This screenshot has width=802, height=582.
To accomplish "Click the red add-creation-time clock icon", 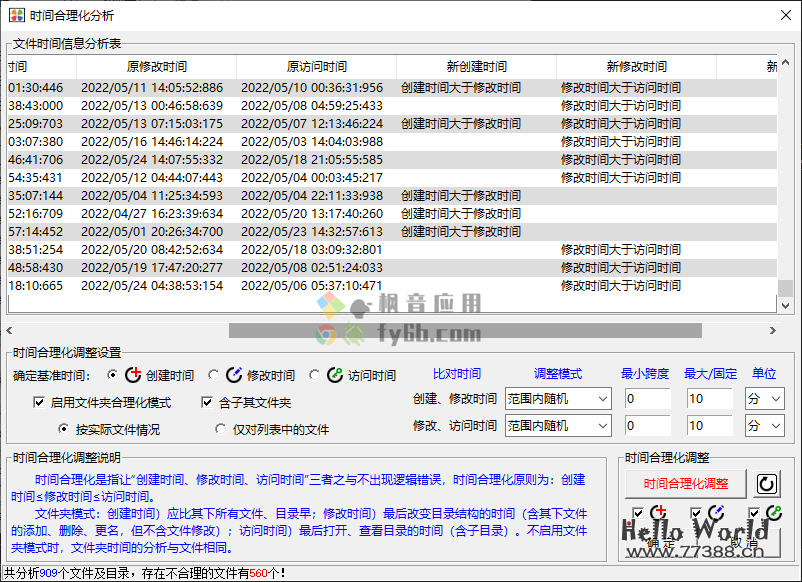I will (x=658, y=511).
